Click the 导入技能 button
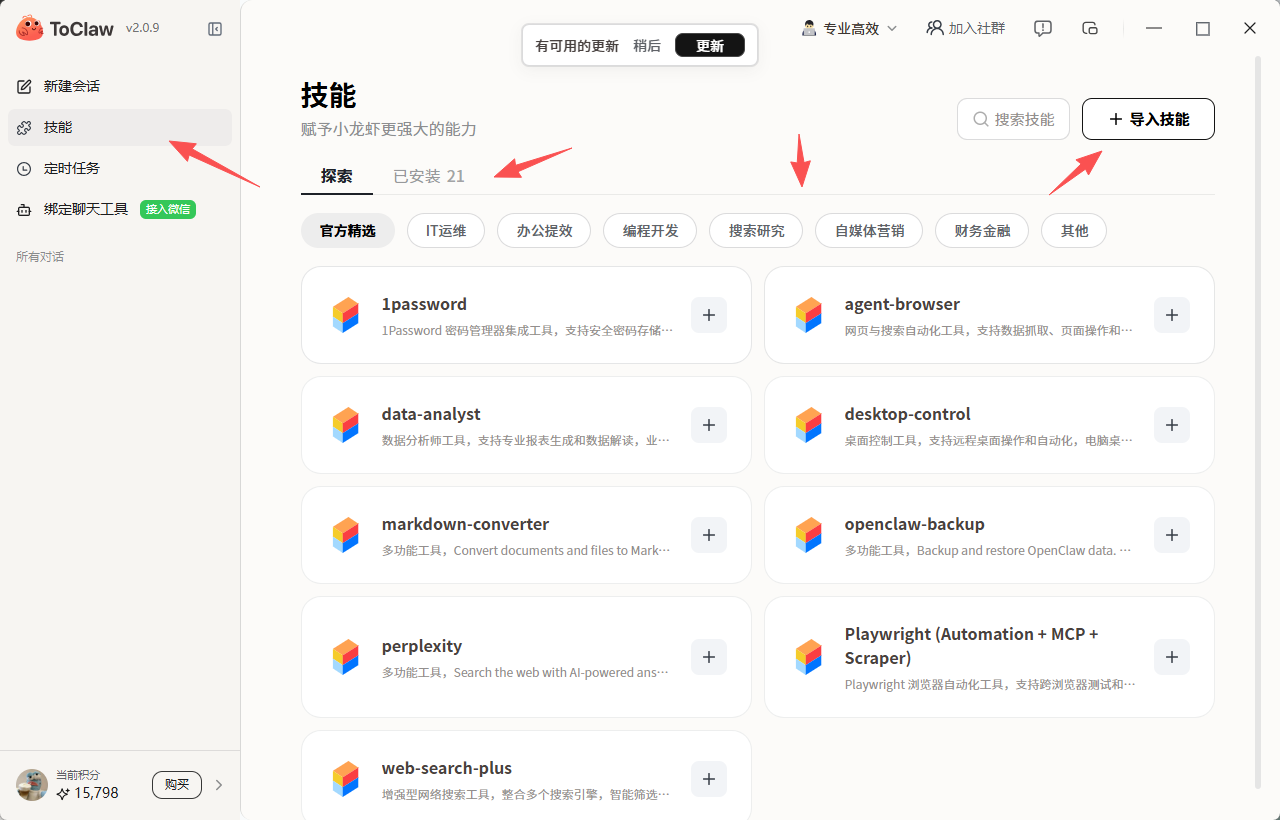This screenshot has height=820, width=1280. point(1148,119)
